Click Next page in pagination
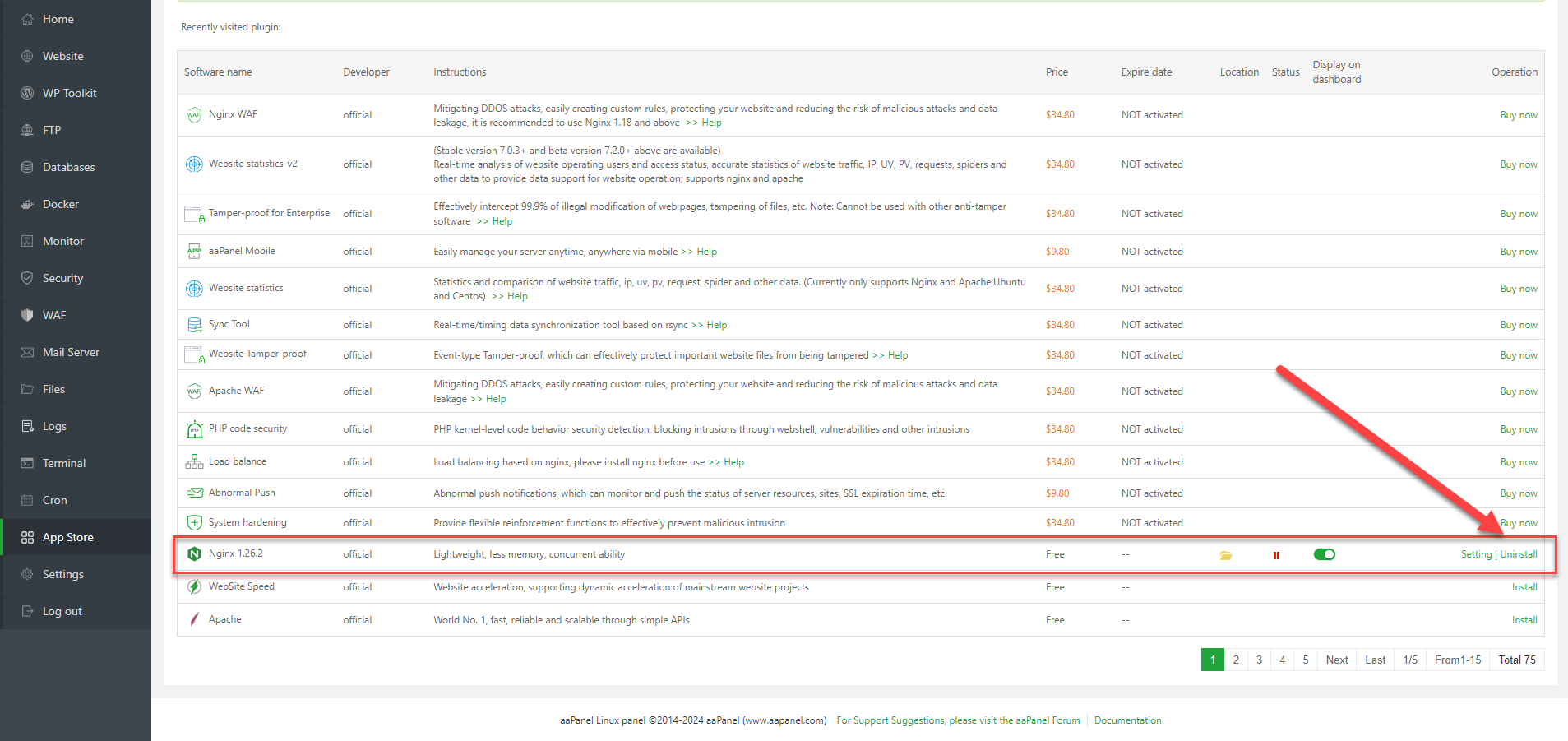The height and width of the screenshot is (741, 1568). (x=1337, y=660)
